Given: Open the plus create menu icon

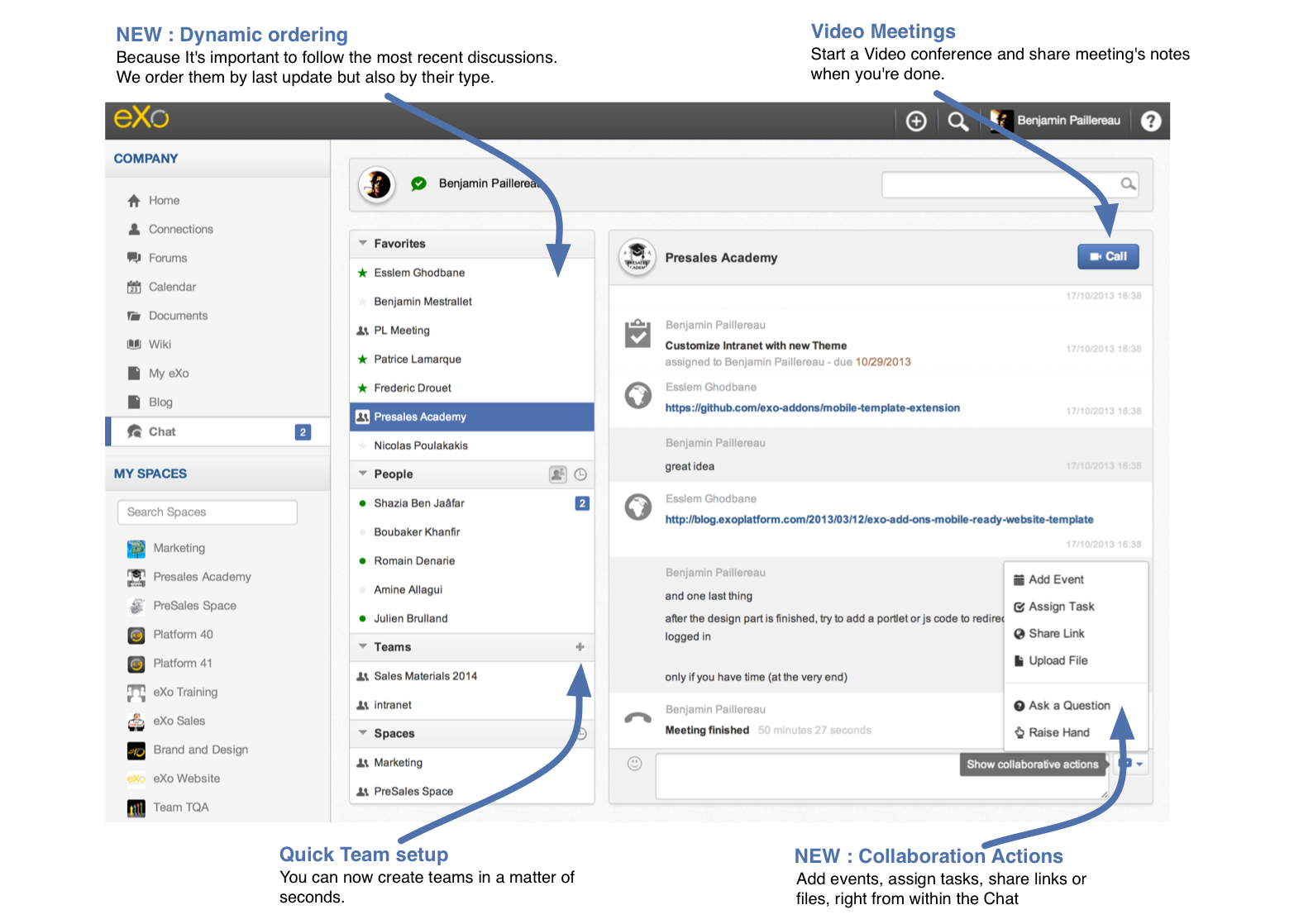Looking at the screenshot, I should pyautogui.click(x=916, y=121).
